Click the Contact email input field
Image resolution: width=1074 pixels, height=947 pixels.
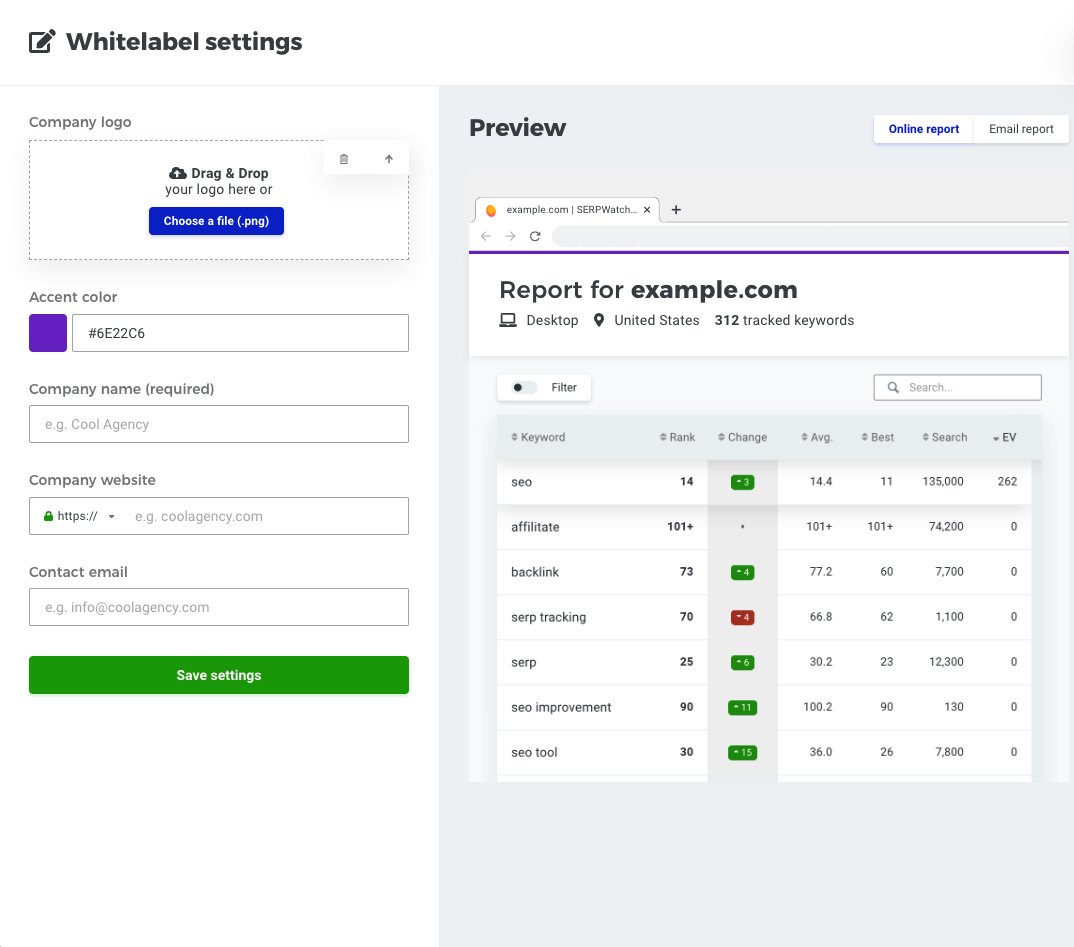click(219, 607)
